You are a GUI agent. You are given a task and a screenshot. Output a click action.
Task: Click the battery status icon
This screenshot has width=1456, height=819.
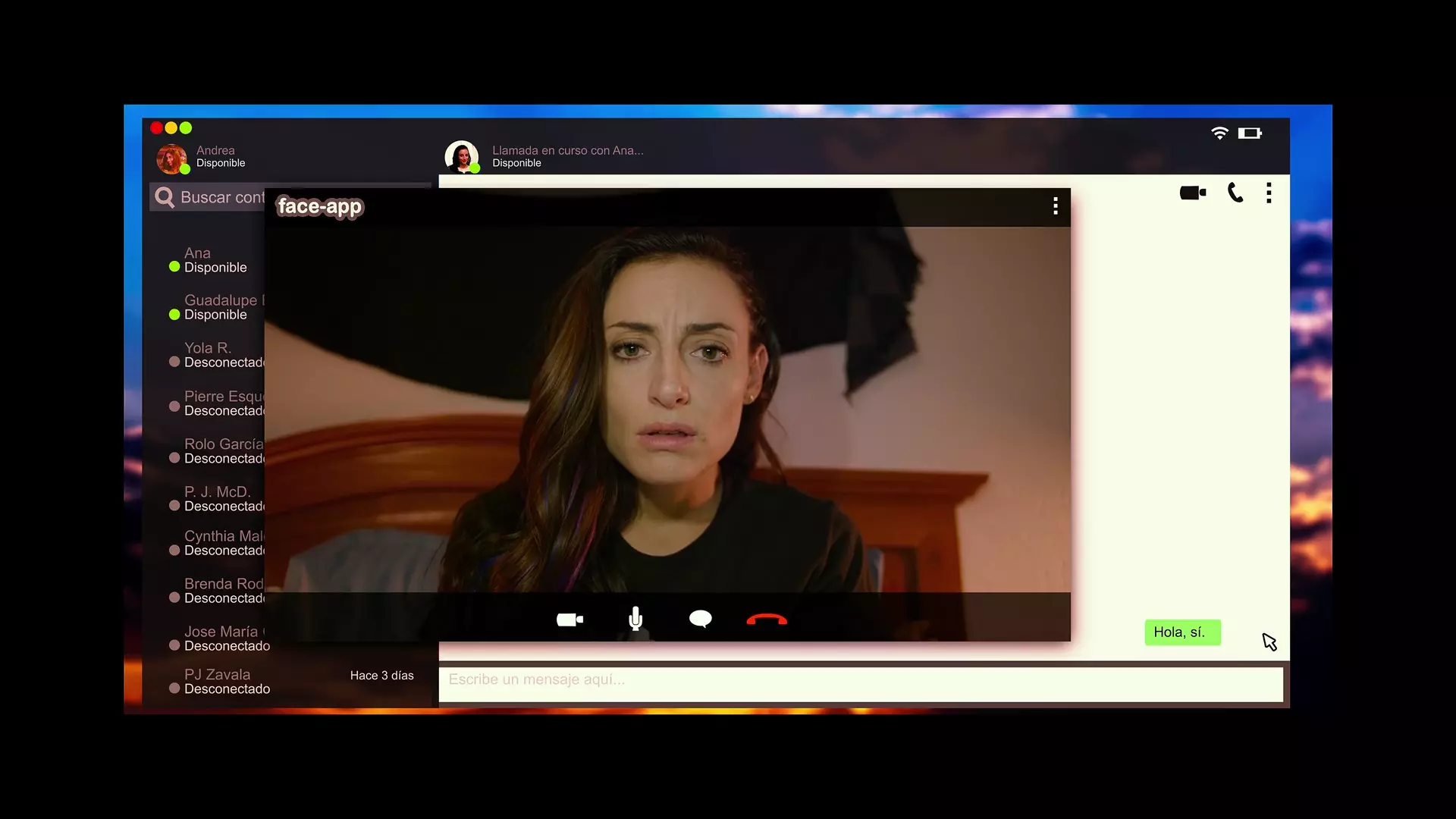tap(1249, 133)
